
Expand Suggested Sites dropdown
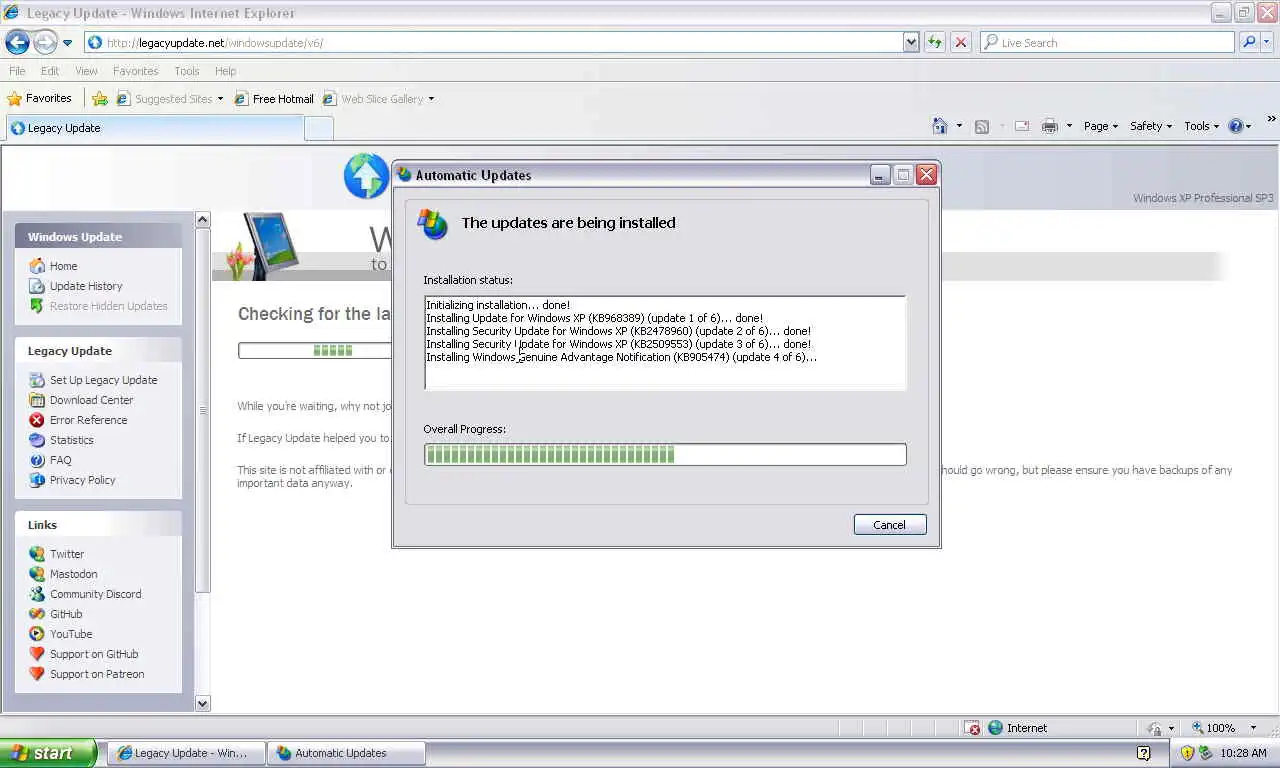(x=220, y=99)
